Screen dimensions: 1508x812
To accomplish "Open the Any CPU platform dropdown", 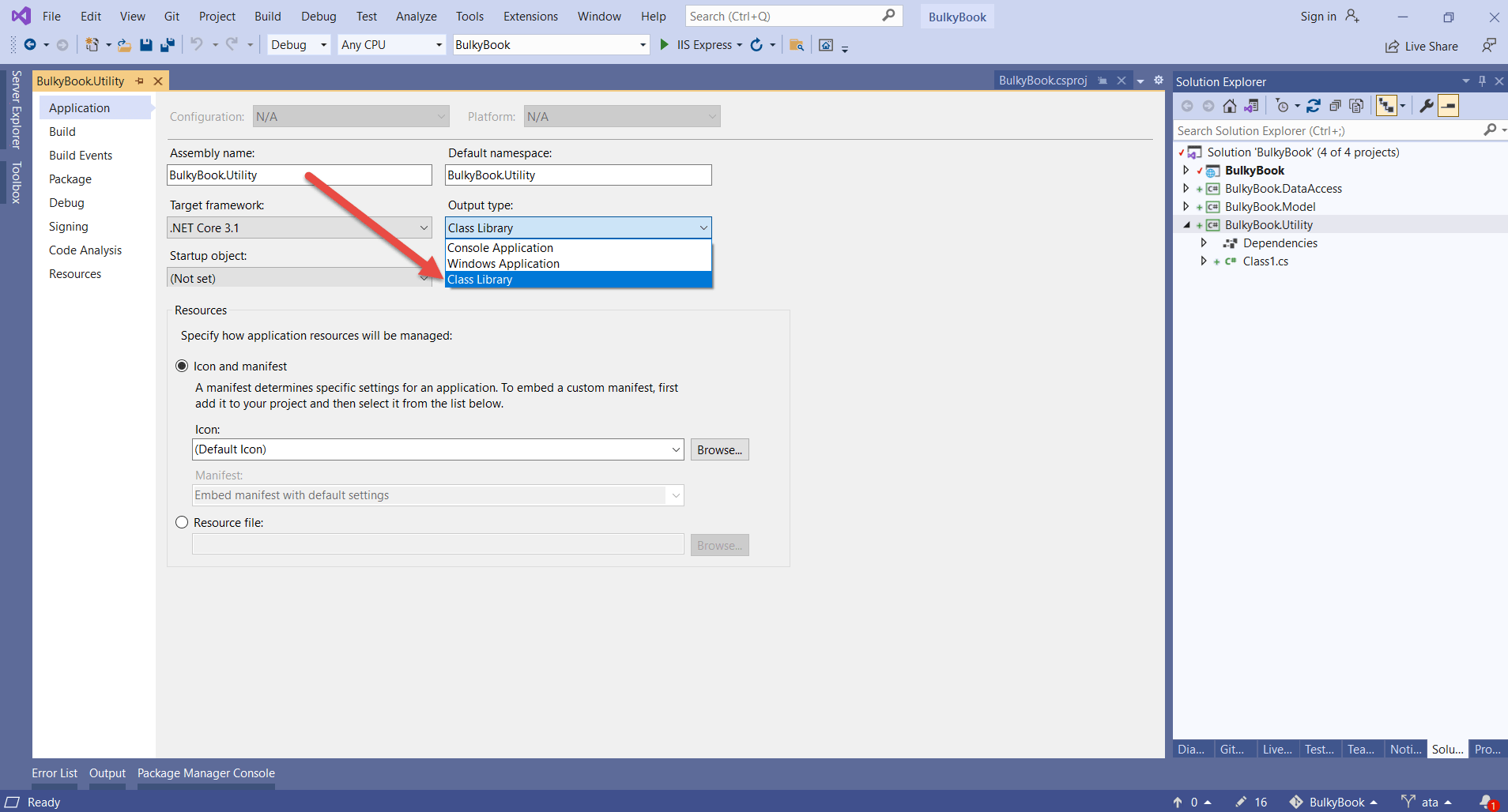I will click(392, 45).
